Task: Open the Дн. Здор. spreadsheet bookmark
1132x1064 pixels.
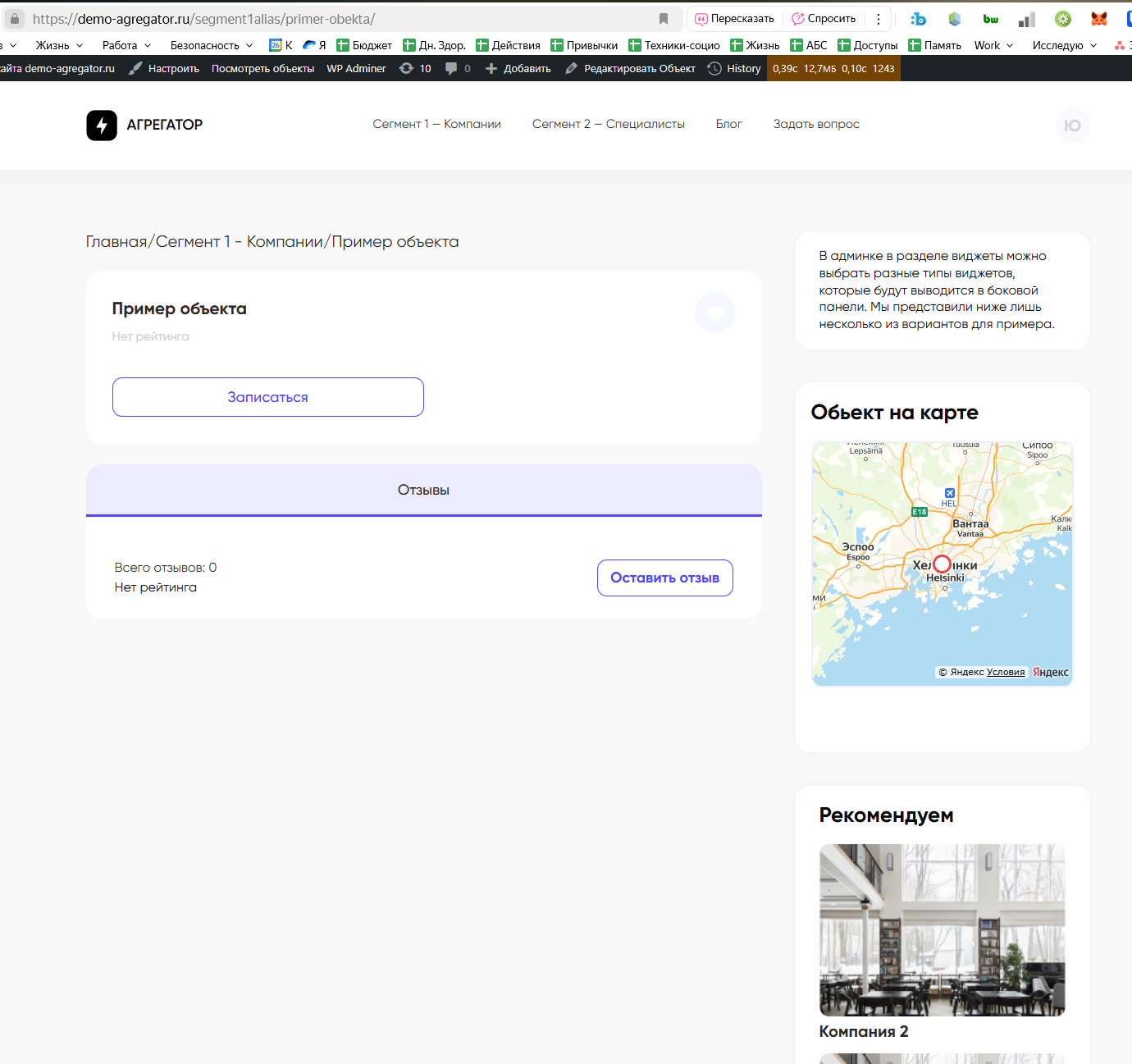Action: (x=435, y=45)
